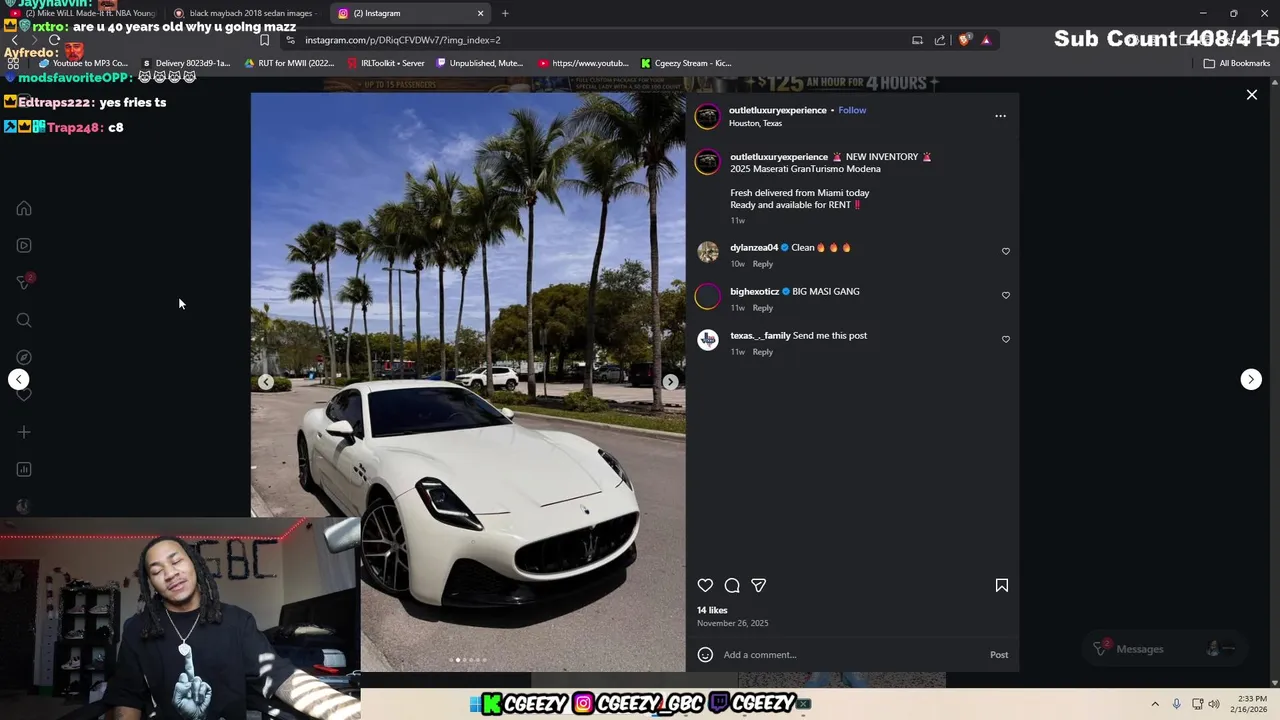Open sidebar Messages icon with notification badge

pyautogui.click(x=25, y=282)
